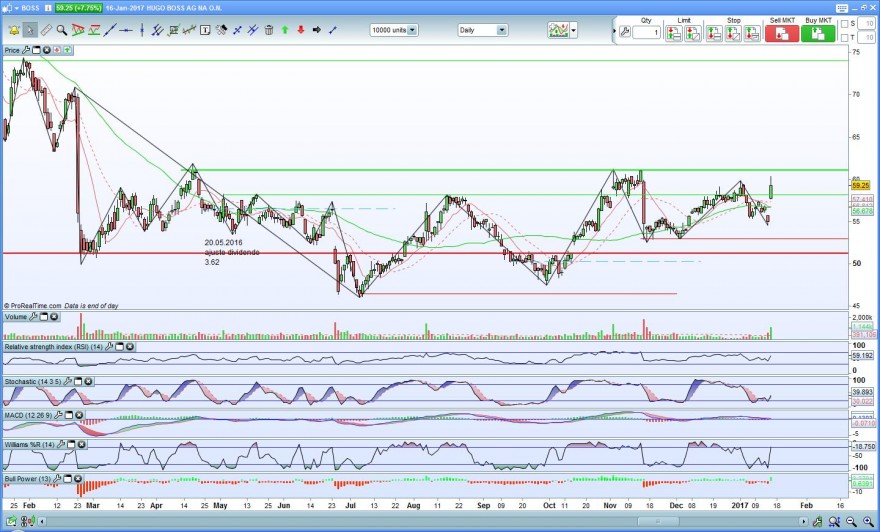Click the keyboard icon in title bar

pyautogui.click(x=842, y=8)
